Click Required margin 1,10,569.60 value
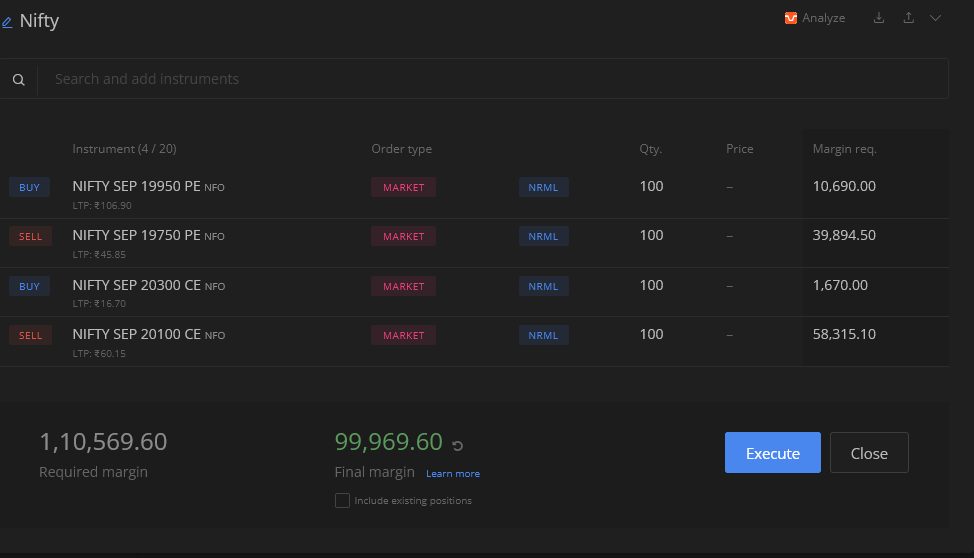The width and height of the screenshot is (974, 558). [x=103, y=442]
